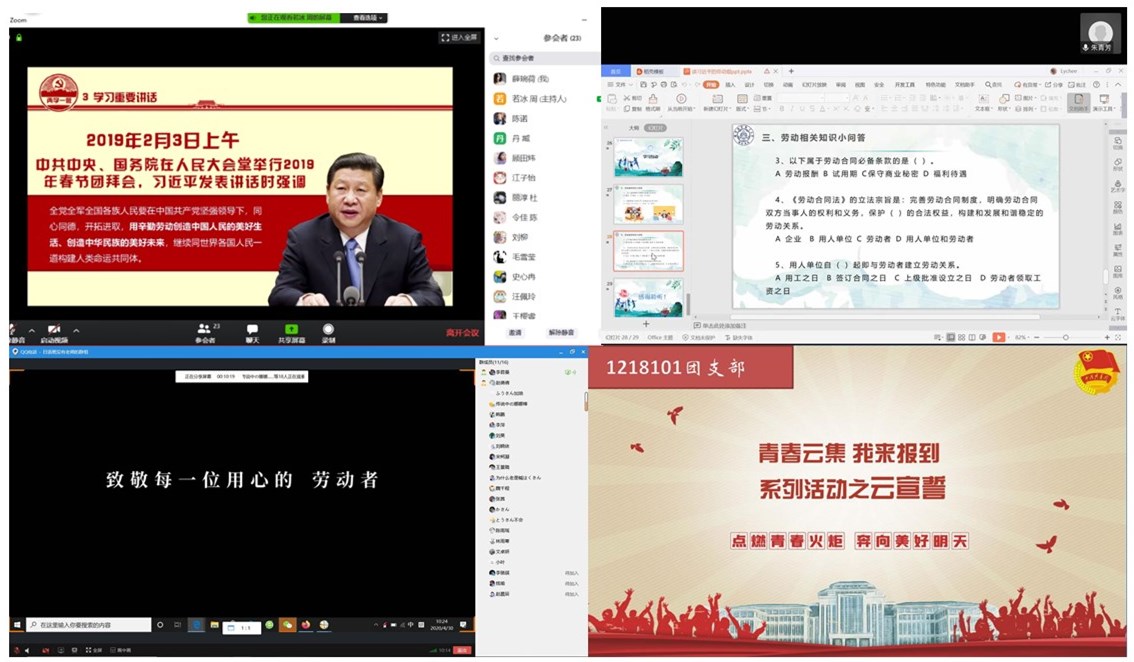Toggle Zoom camera with 启动视频
Image resolution: width=1134 pixels, height=662 pixels.
coord(54,331)
